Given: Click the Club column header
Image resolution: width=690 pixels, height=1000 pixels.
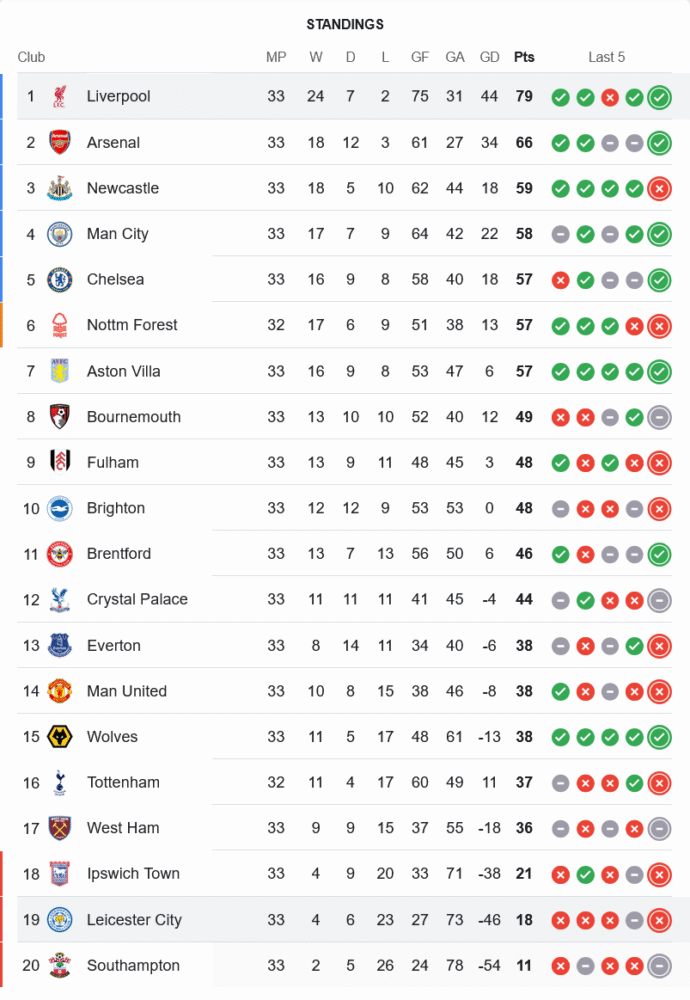Looking at the screenshot, I should click(31, 57).
